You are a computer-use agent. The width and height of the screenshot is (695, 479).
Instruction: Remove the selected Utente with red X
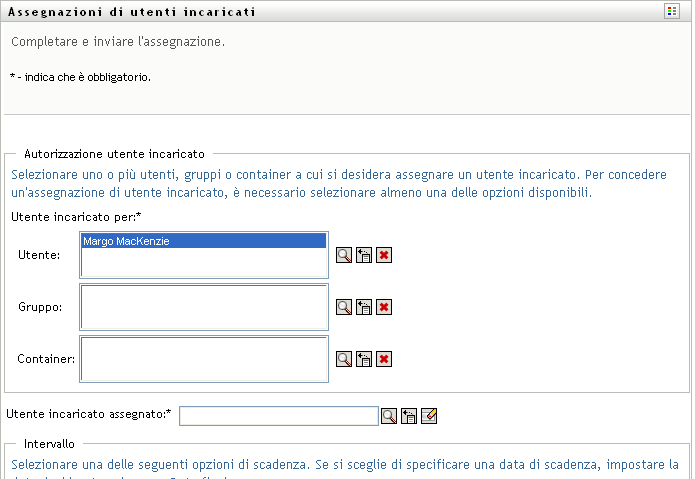point(384,255)
